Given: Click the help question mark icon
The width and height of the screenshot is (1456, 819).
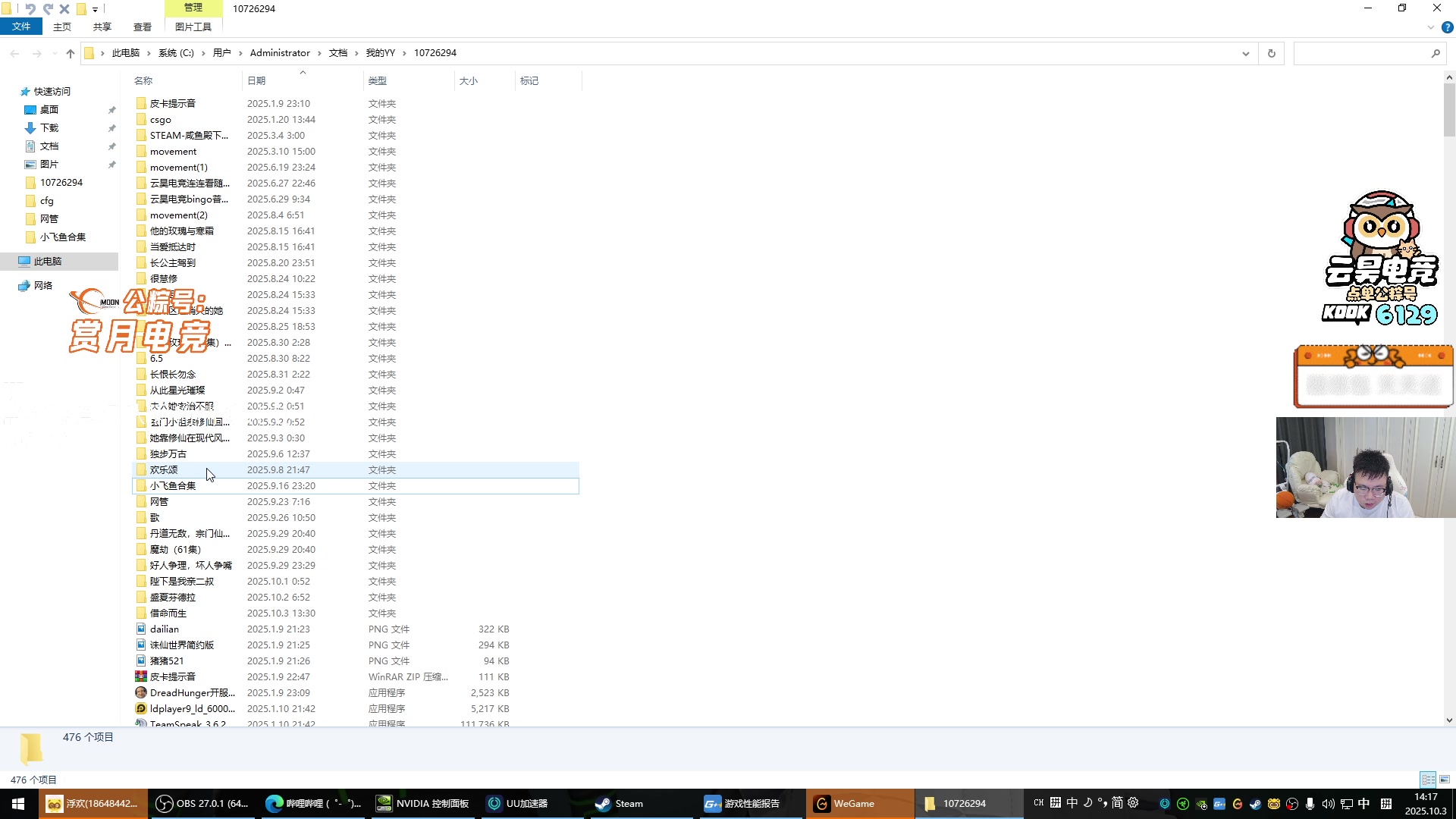Looking at the screenshot, I should [x=1447, y=27].
